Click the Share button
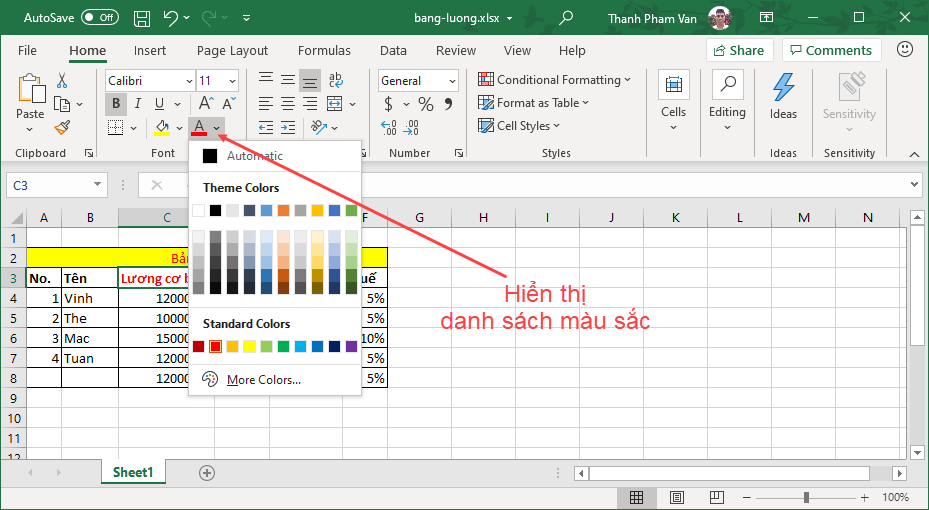 739,50
